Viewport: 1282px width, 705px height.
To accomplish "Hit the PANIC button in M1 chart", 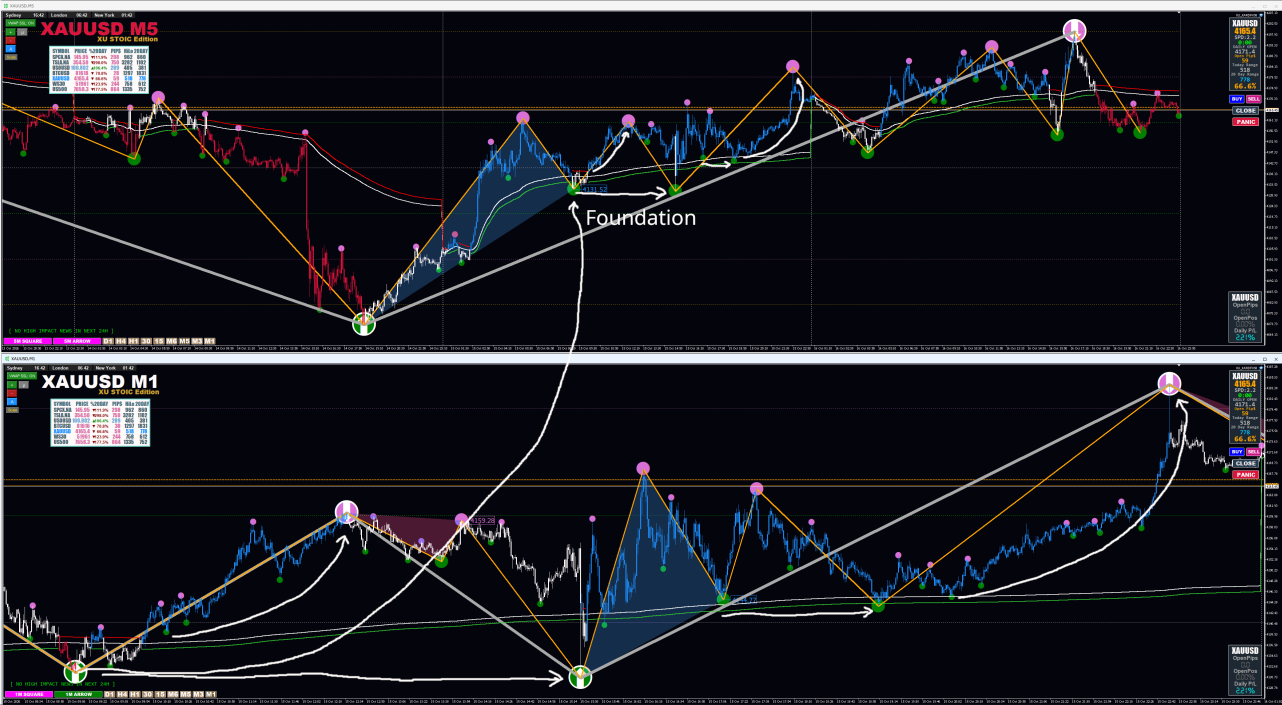I will coord(1245,474).
